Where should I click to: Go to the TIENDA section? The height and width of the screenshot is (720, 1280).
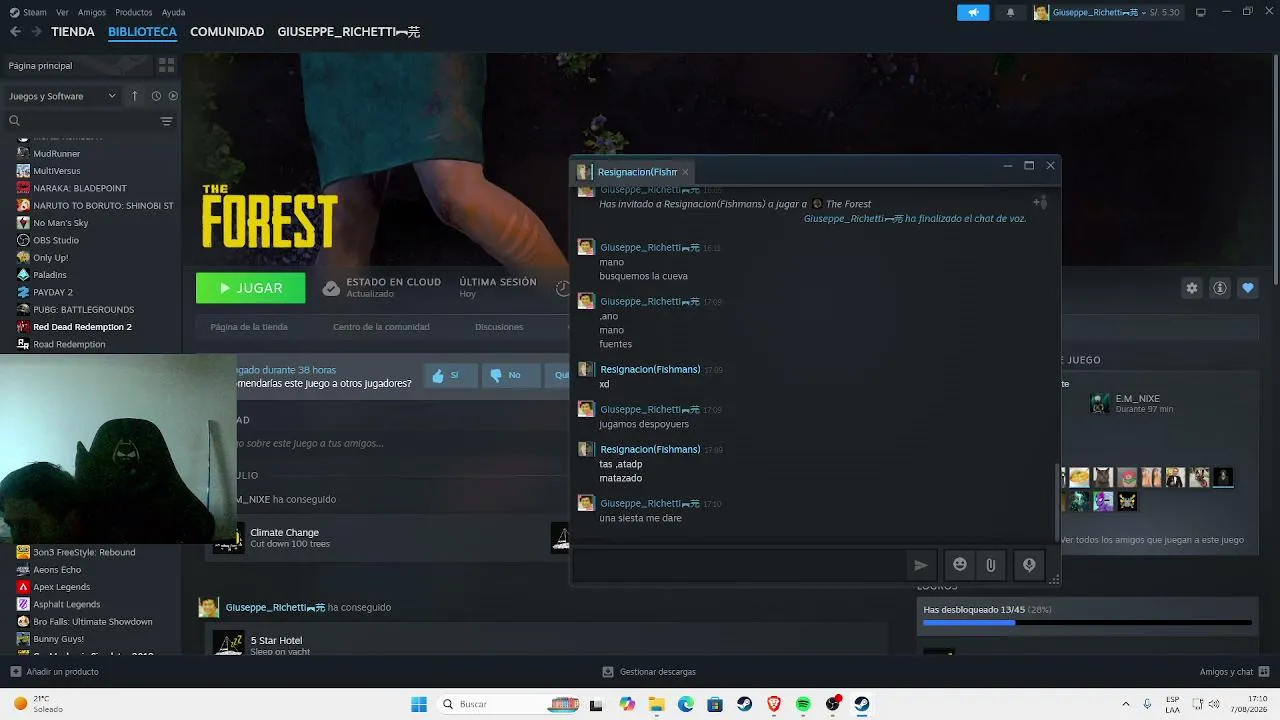[73, 32]
